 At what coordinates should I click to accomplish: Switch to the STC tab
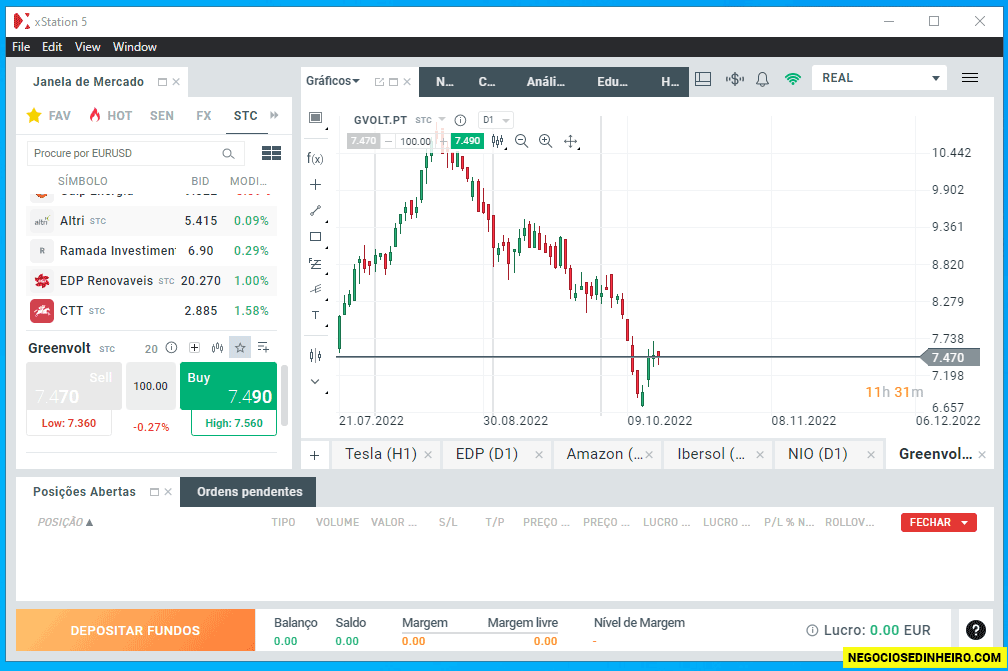[246, 116]
